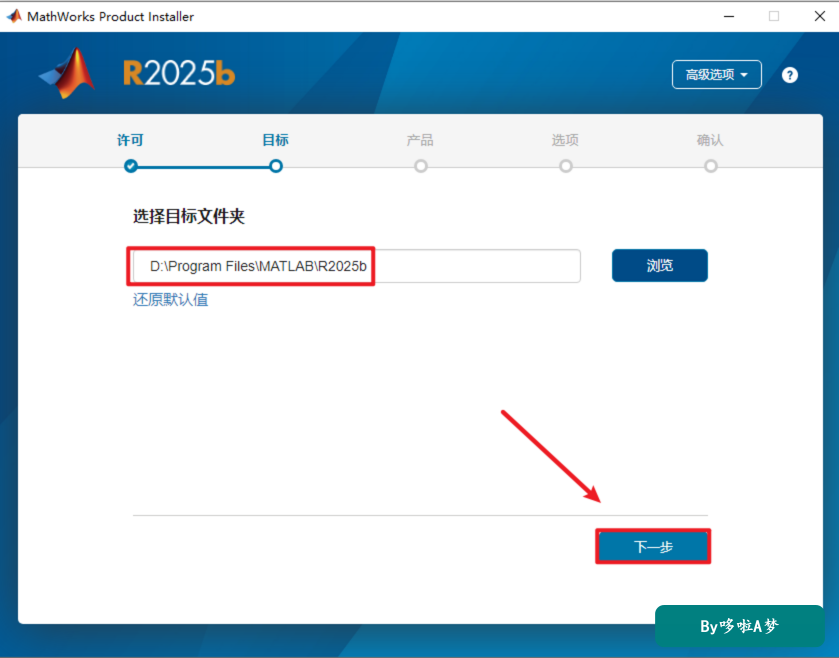Select the 目标 step
Screen dimensions: 839x658
pyautogui.click(x=275, y=140)
